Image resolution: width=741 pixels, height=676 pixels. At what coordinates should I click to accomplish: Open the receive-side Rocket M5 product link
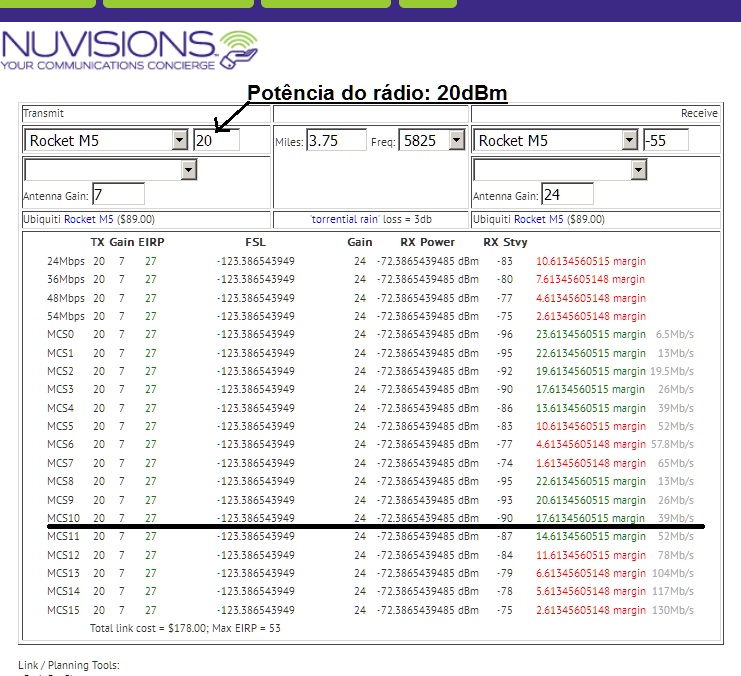(x=538, y=219)
